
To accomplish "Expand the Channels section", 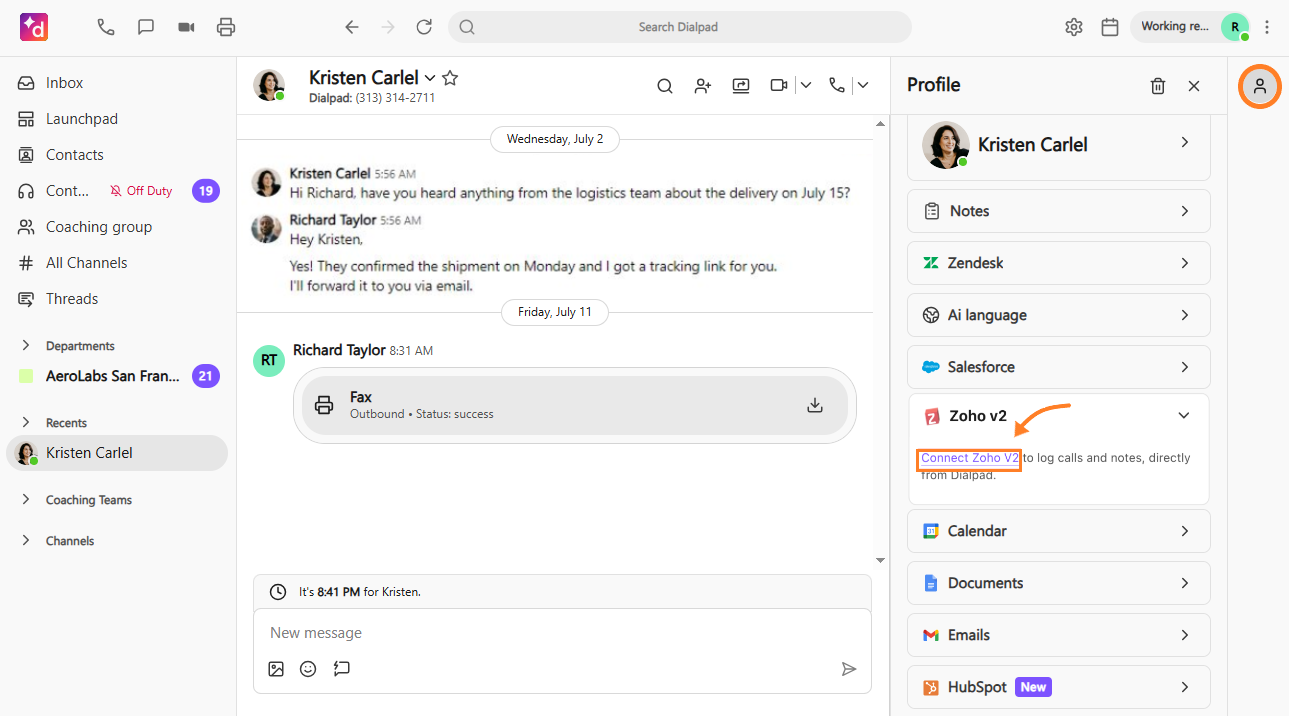I will pyautogui.click(x=26, y=540).
